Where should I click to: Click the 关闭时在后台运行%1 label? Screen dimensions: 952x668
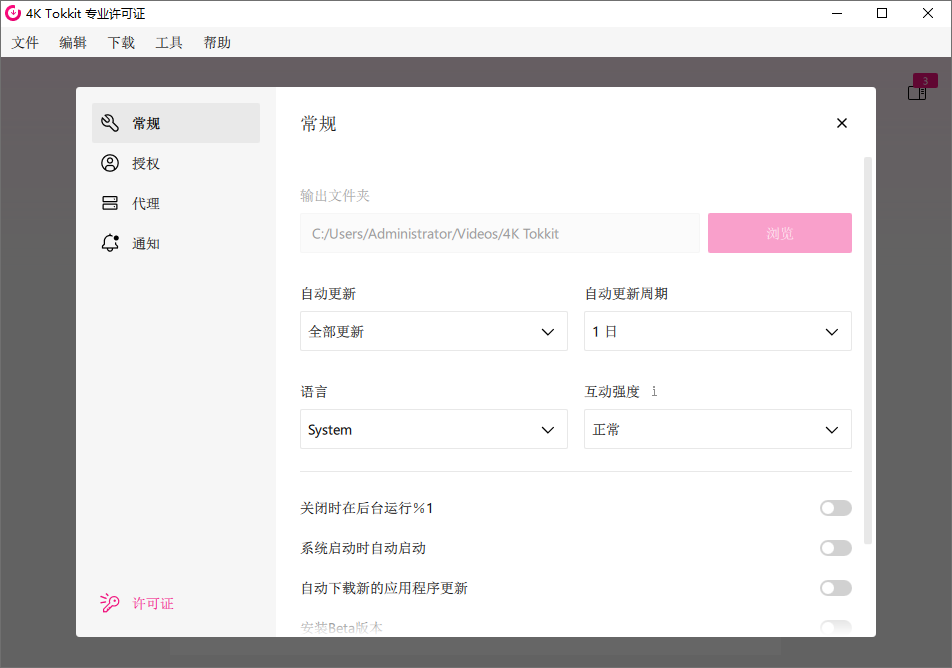[367, 508]
